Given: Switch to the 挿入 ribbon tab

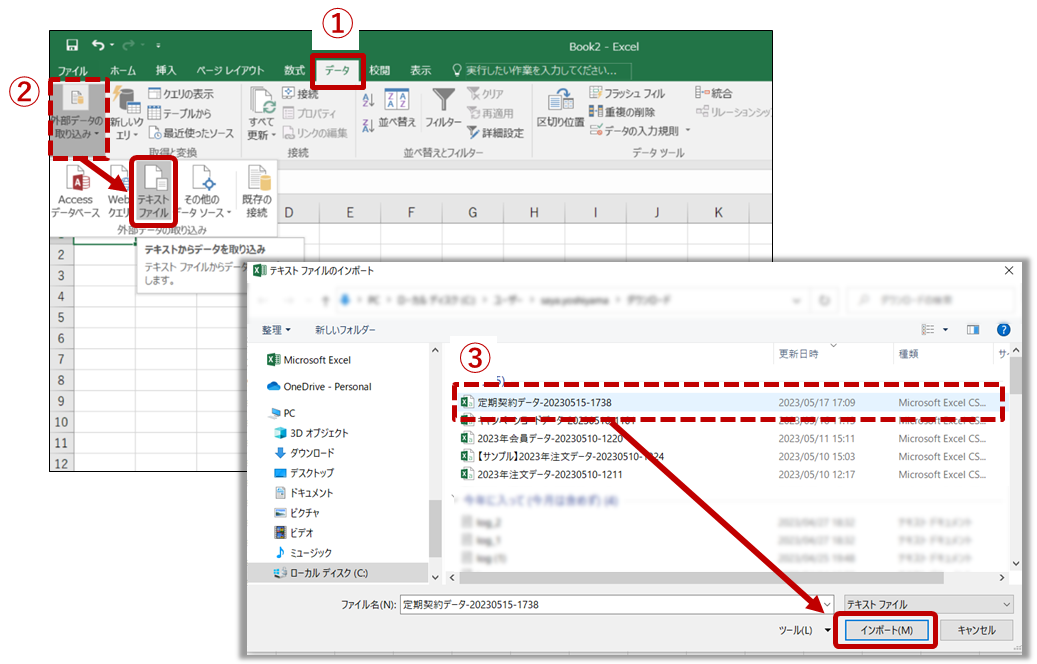Looking at the screenshot, I should coord(166,71).
